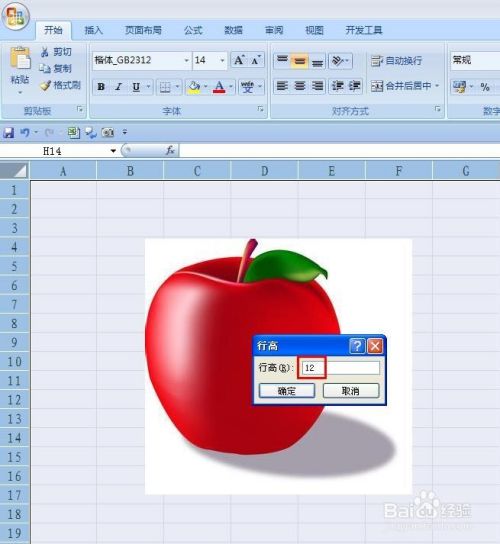Open fill color dropdown arrow
This screenshot has width=500, height=544.
click(205, 87)
